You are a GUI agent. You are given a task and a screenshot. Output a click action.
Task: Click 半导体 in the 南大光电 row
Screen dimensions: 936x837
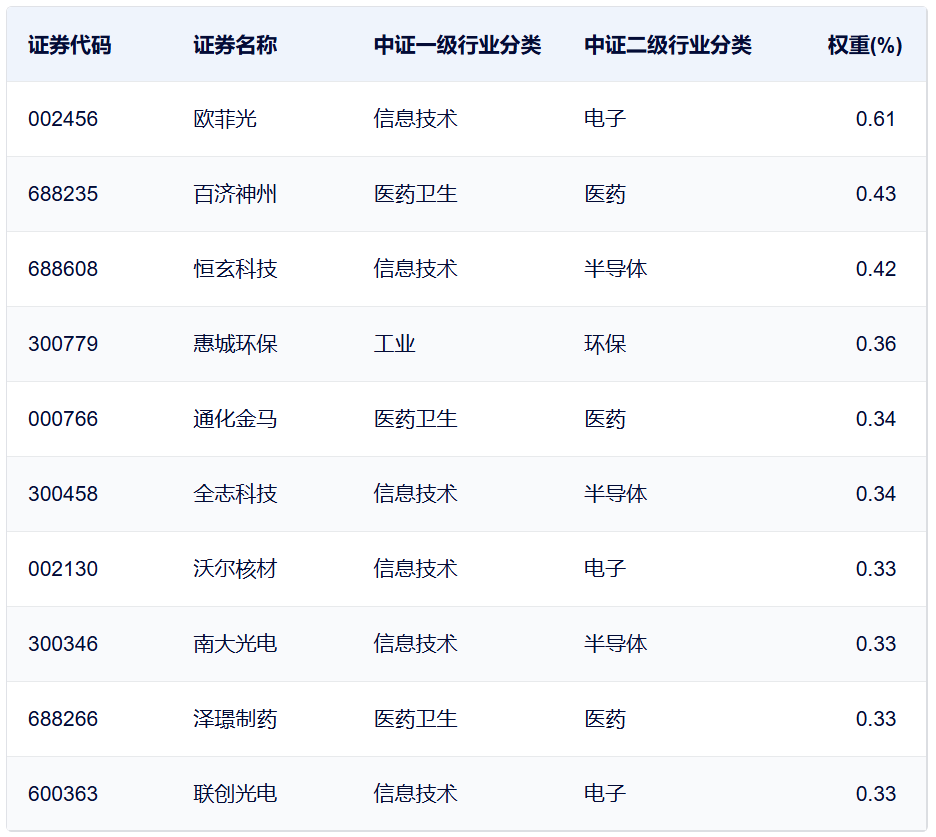(x=615, y=644)
